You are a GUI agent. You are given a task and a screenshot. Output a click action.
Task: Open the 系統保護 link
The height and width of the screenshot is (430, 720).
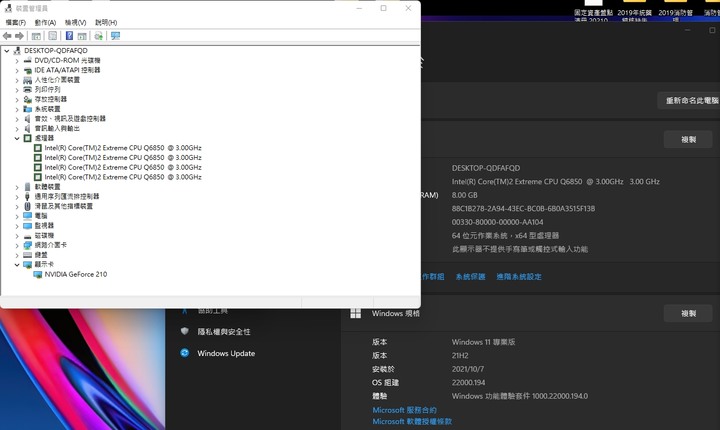(x=470, y=277)
